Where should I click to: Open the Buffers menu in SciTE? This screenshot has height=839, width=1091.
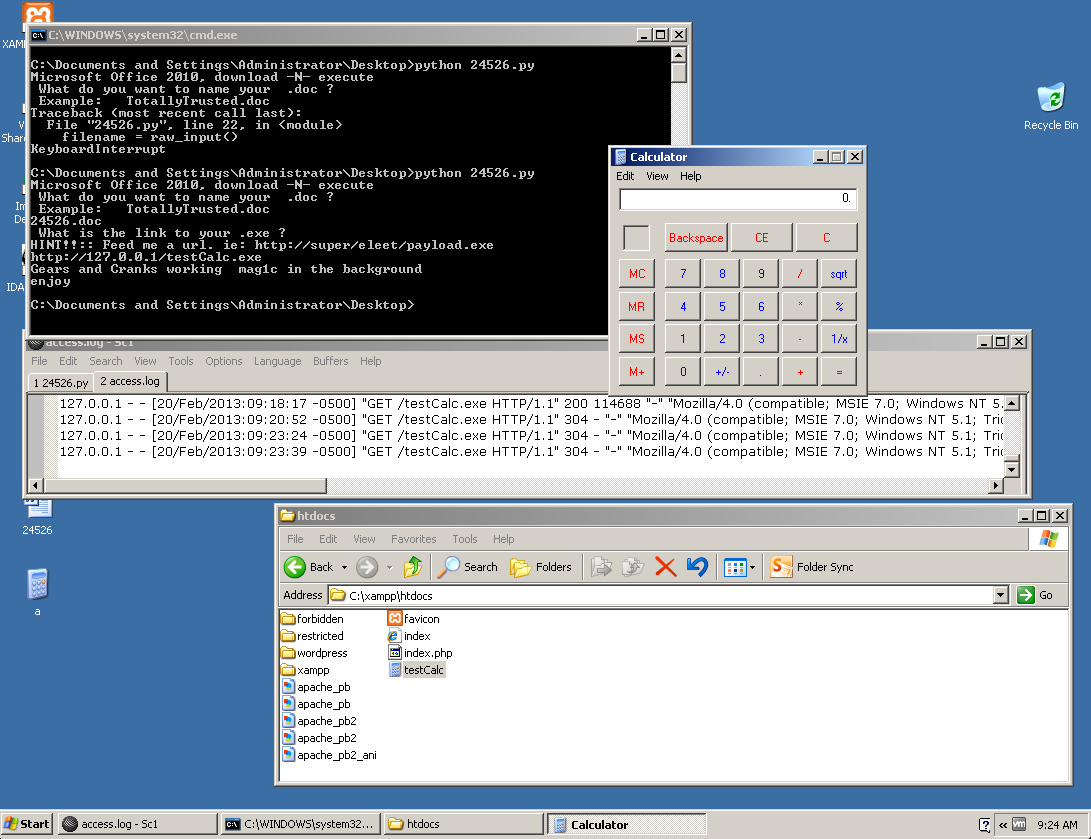tap(331, 361)
